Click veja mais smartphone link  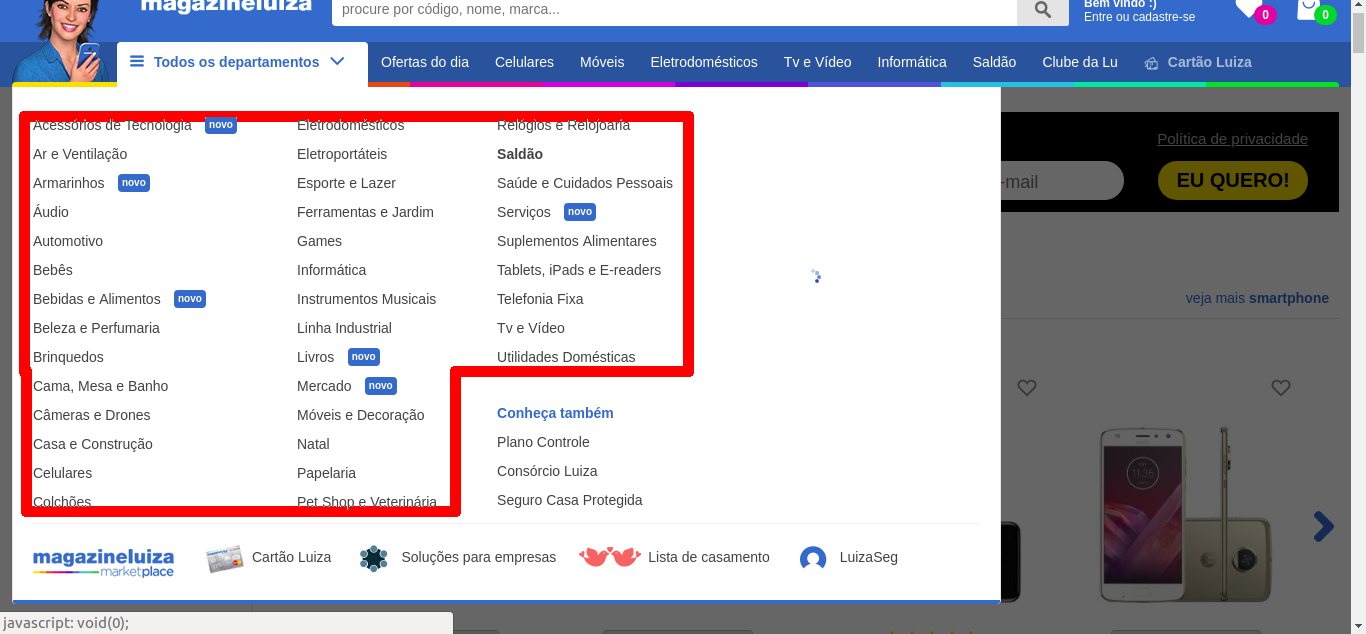1257,298
